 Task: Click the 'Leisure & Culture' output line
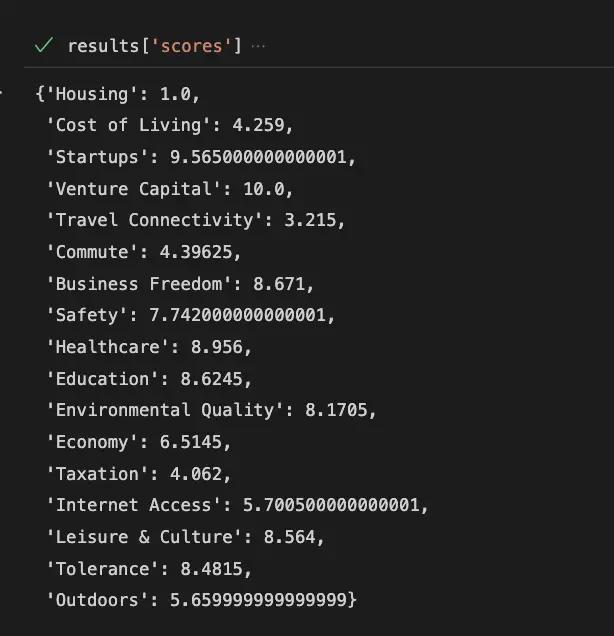185,537
